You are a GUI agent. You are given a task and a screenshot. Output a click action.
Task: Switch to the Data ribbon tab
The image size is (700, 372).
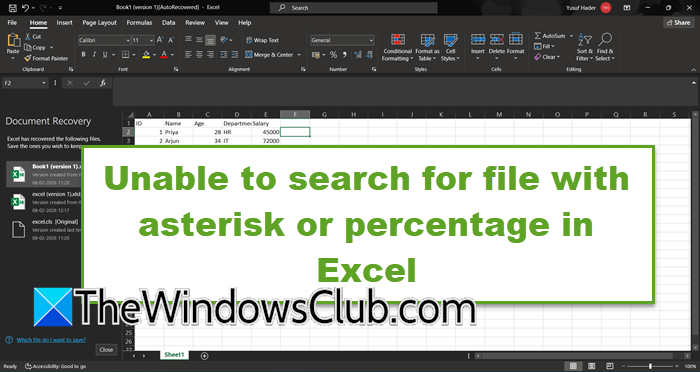point(168,22)
